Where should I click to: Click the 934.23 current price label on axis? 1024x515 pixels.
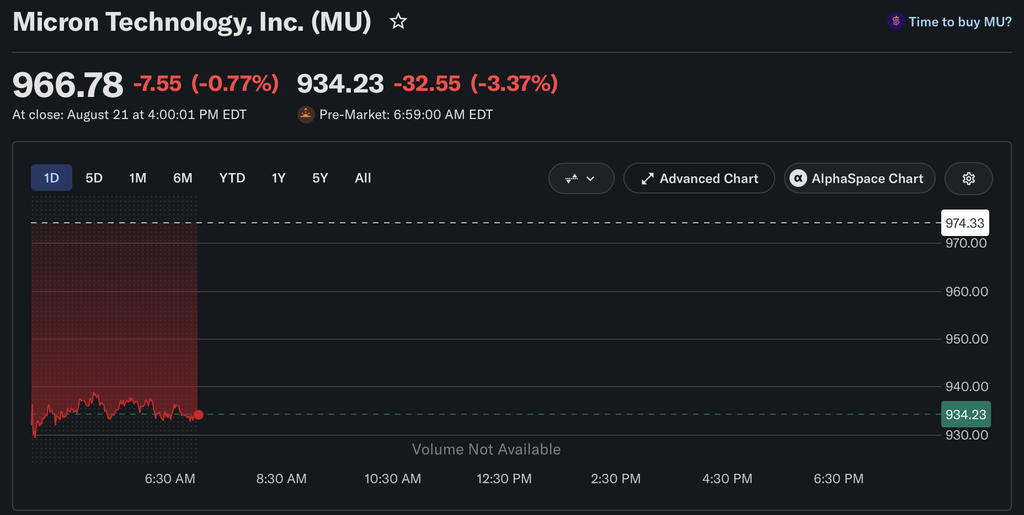pos(965,414)
